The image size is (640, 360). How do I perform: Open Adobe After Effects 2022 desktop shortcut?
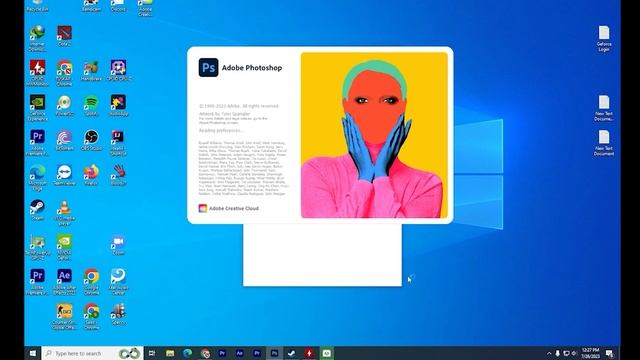(64, 282)
